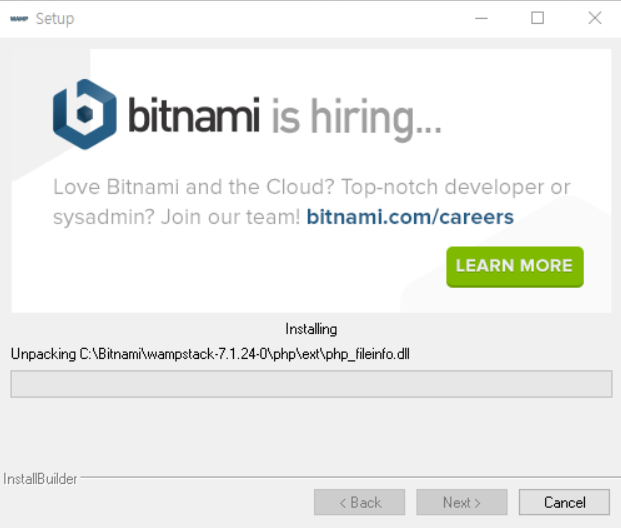
Task: Maximize the Setup window
Action: click(x=537, y=18)
